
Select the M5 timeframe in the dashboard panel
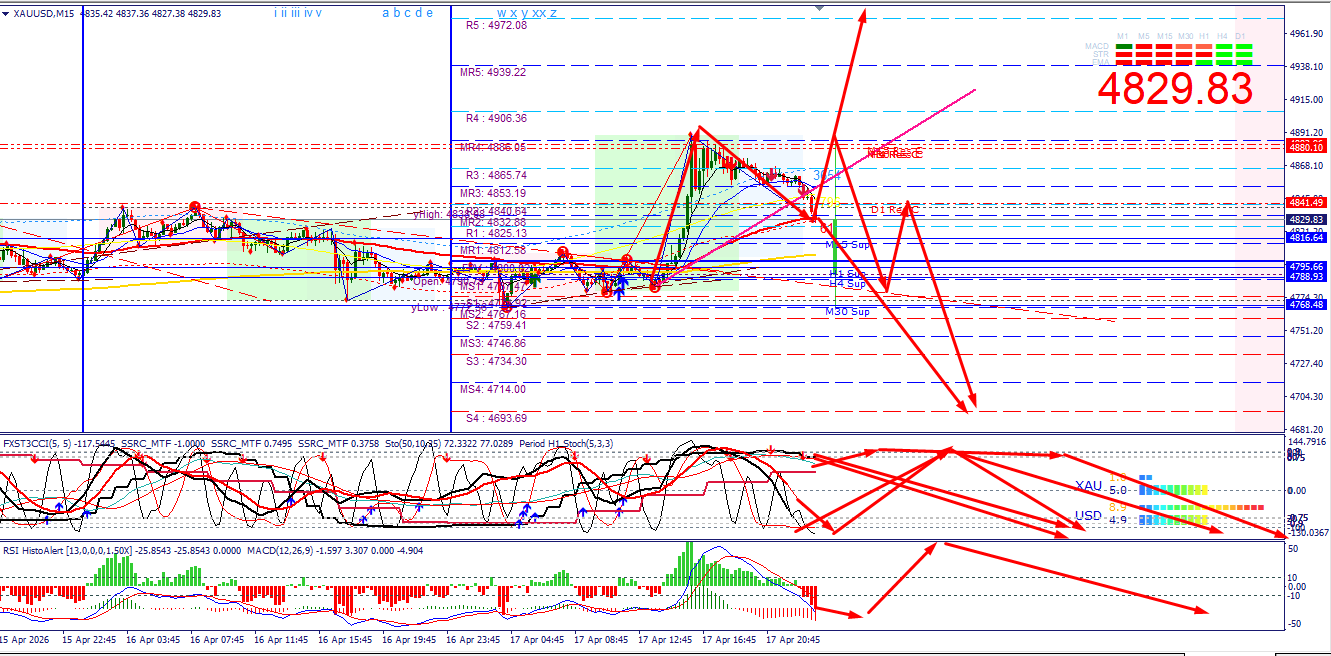[1143, 35]
